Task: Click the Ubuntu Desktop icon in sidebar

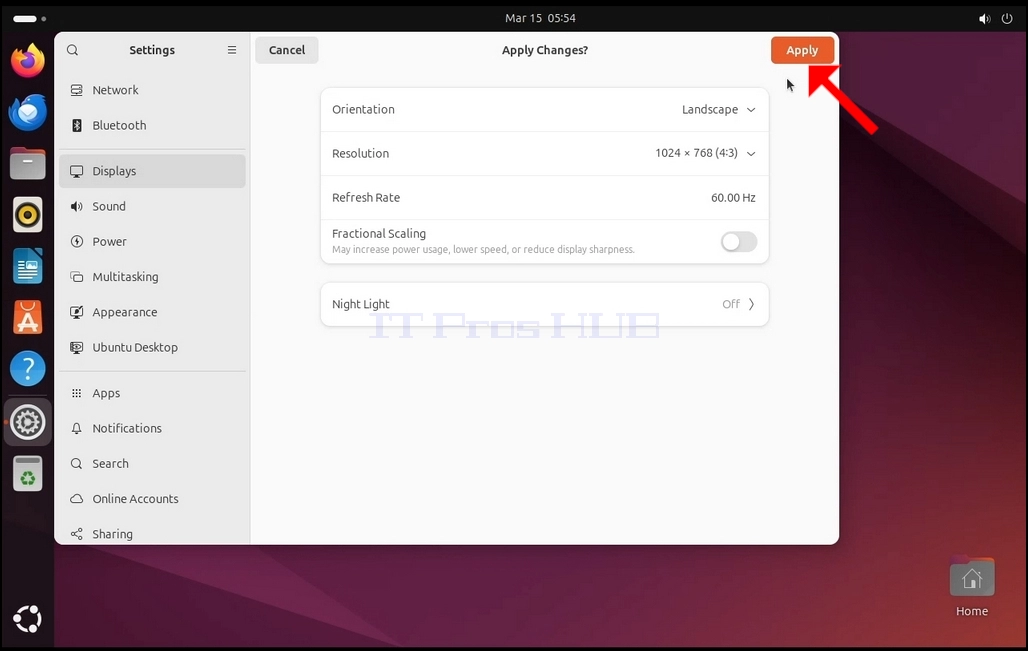Action: (77, 347)
